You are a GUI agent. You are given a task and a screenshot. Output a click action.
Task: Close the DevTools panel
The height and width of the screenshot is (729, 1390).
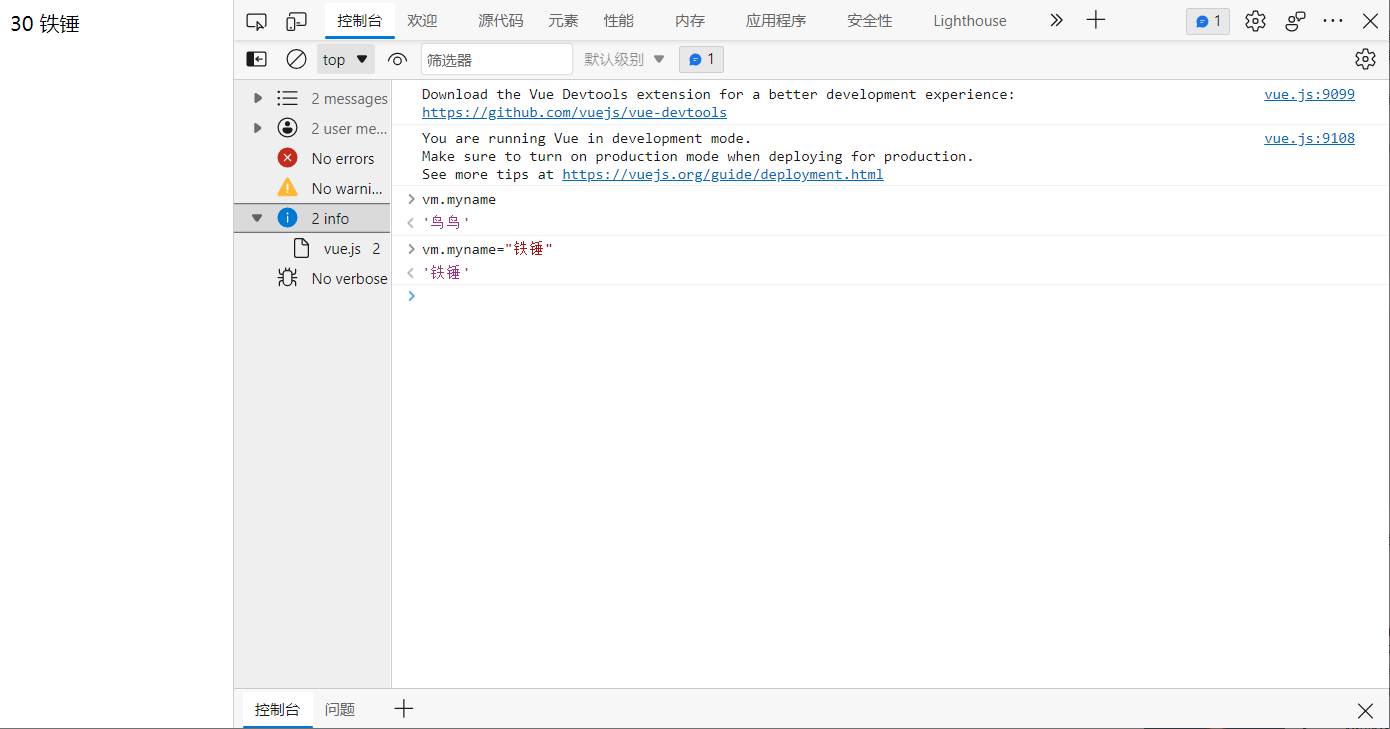(x=1370, y=21)
